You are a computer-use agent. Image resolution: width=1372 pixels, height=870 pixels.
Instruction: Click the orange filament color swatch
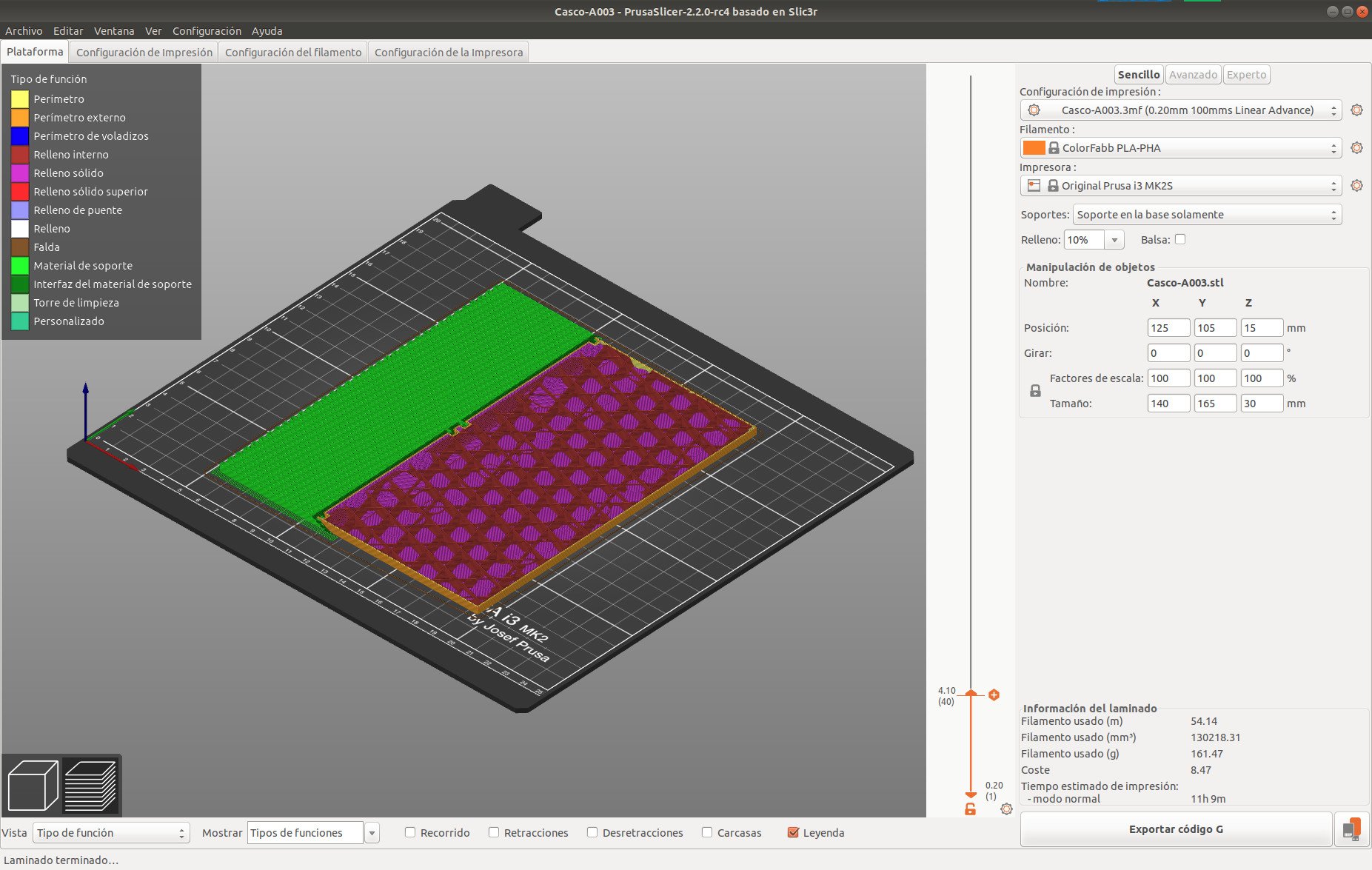pos(1034,147)
